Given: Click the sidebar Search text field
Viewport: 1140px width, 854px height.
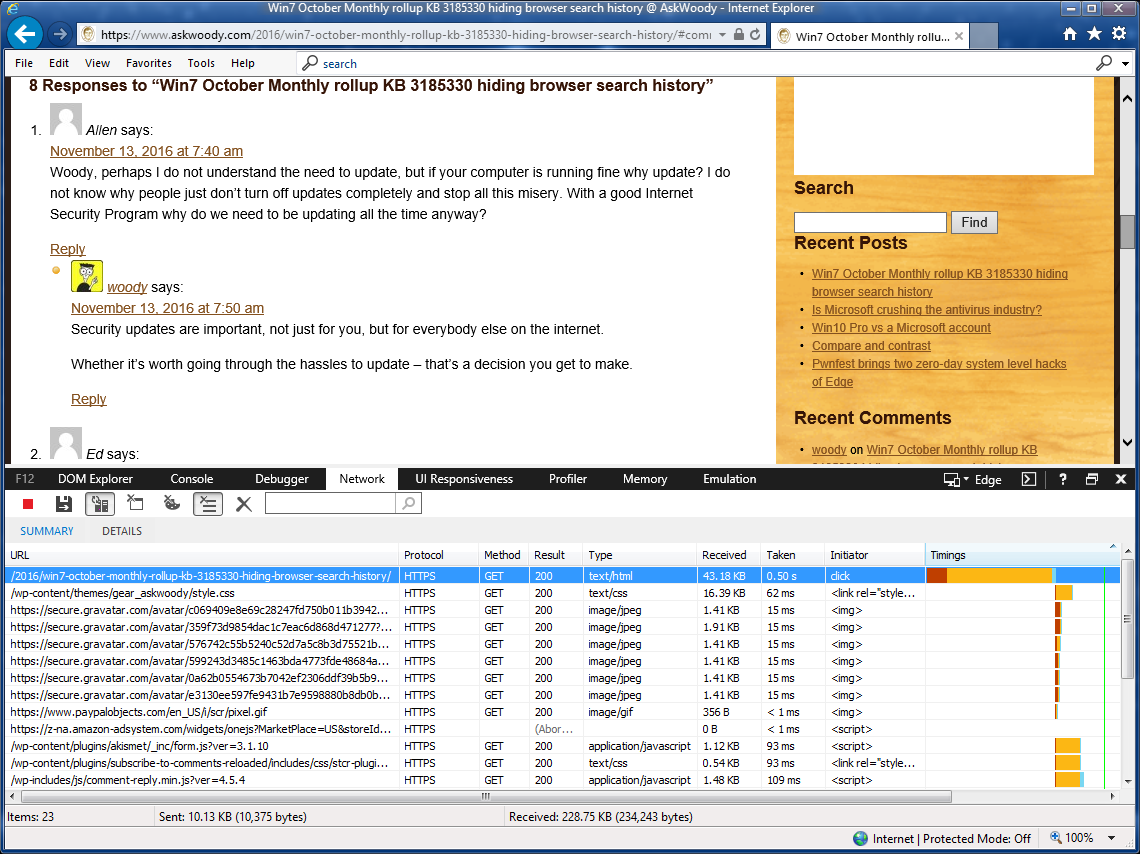Looking at the screenshot, I should pyautogui.click(x=870, y=222).
